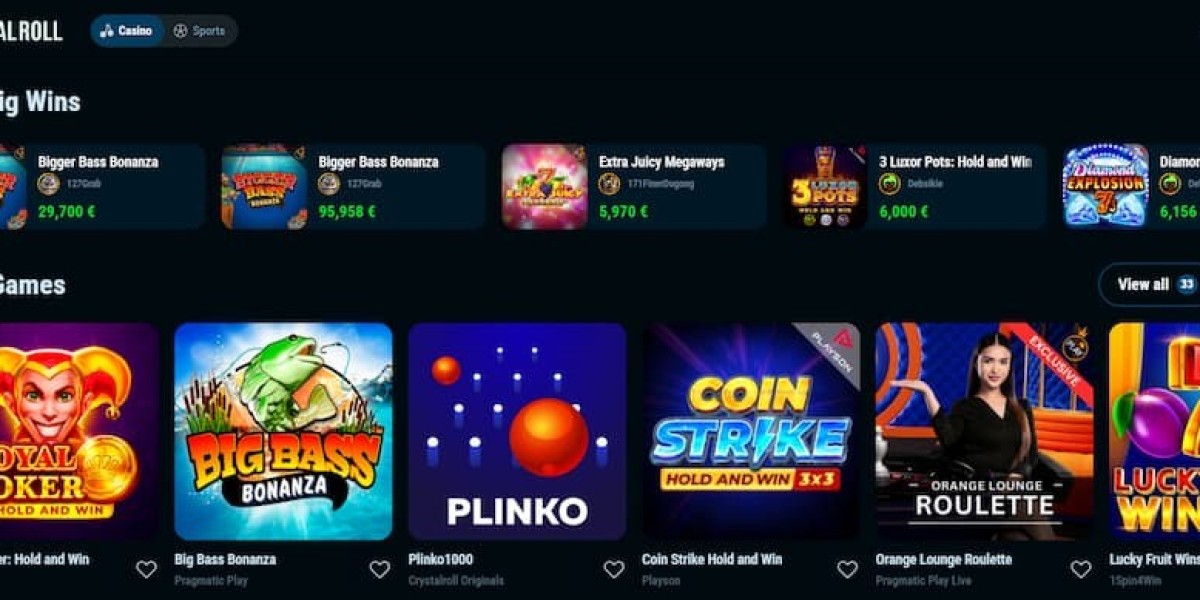Open Lucky Fruit Wins game tile
The image size is (1200, 600).
tap(1155, 431)
